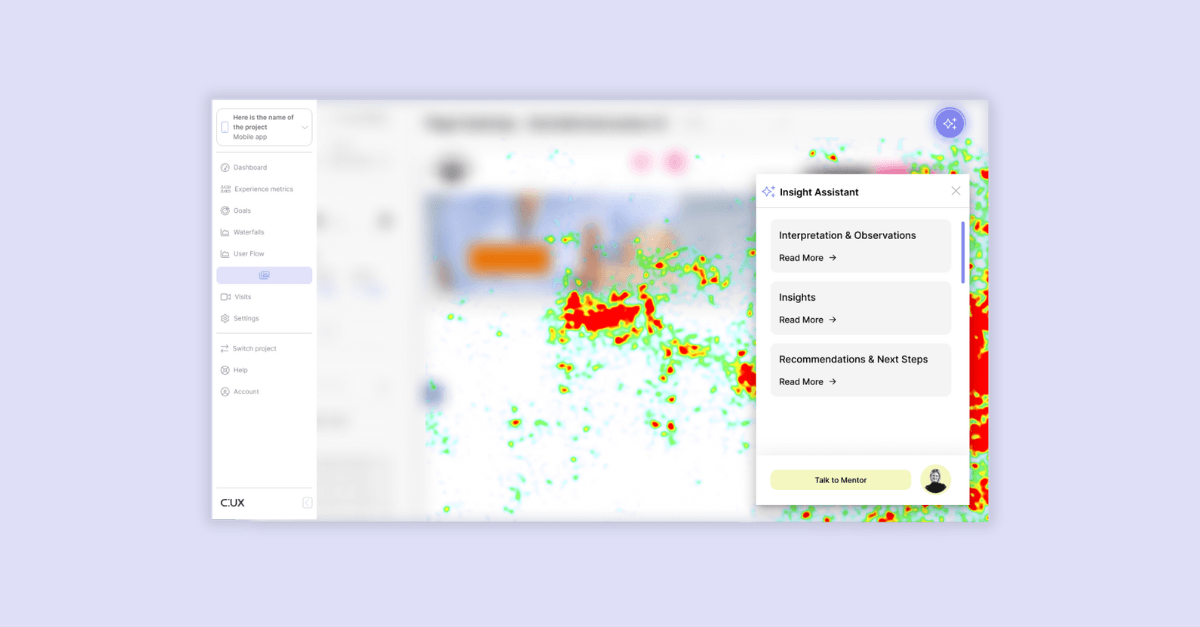The height and width of the screenshot is (627, 1200).
Task: Open the Account section
Action: point(241,391)
